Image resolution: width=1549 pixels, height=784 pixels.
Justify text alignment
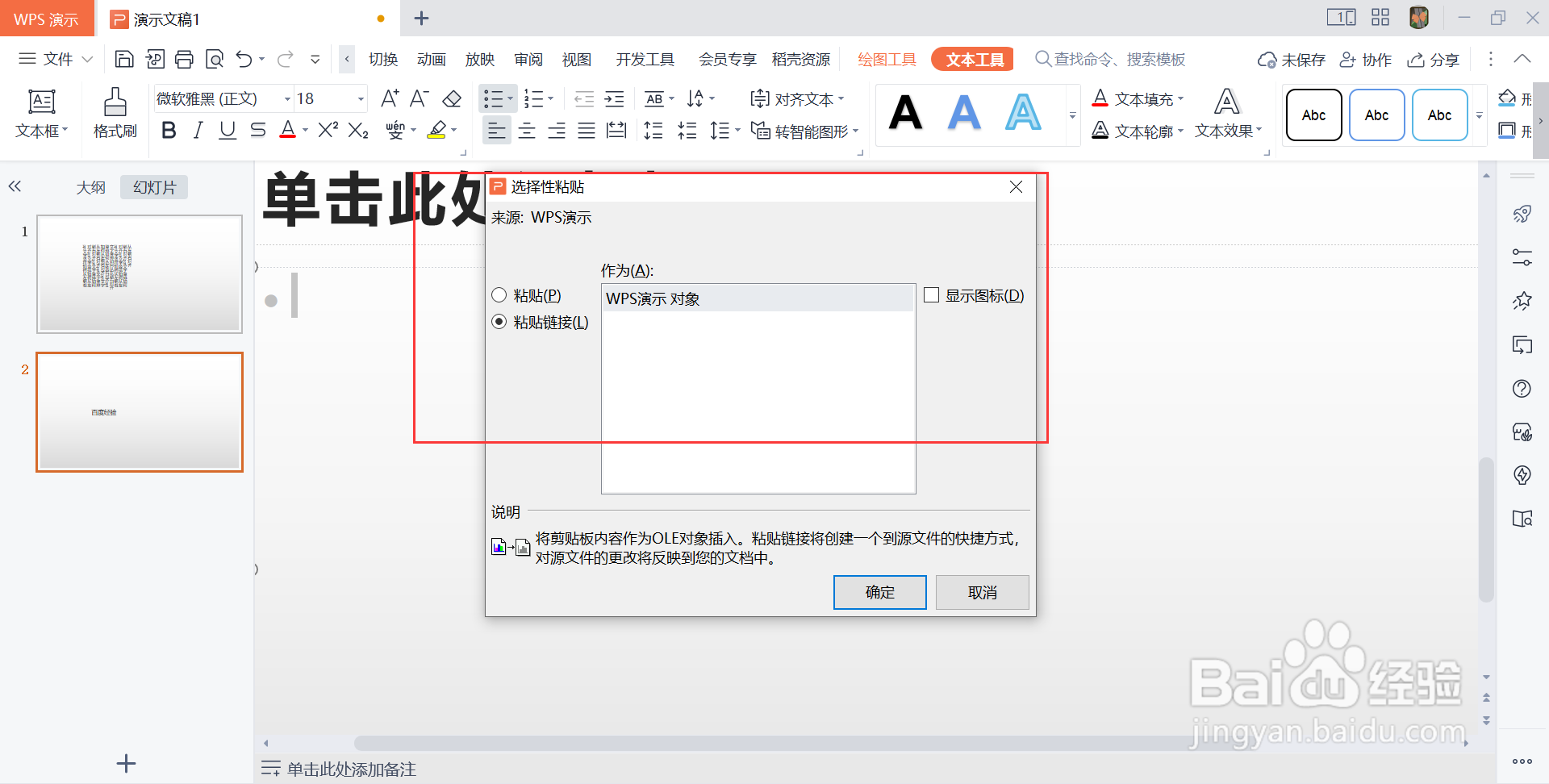(x=587, y=130)
